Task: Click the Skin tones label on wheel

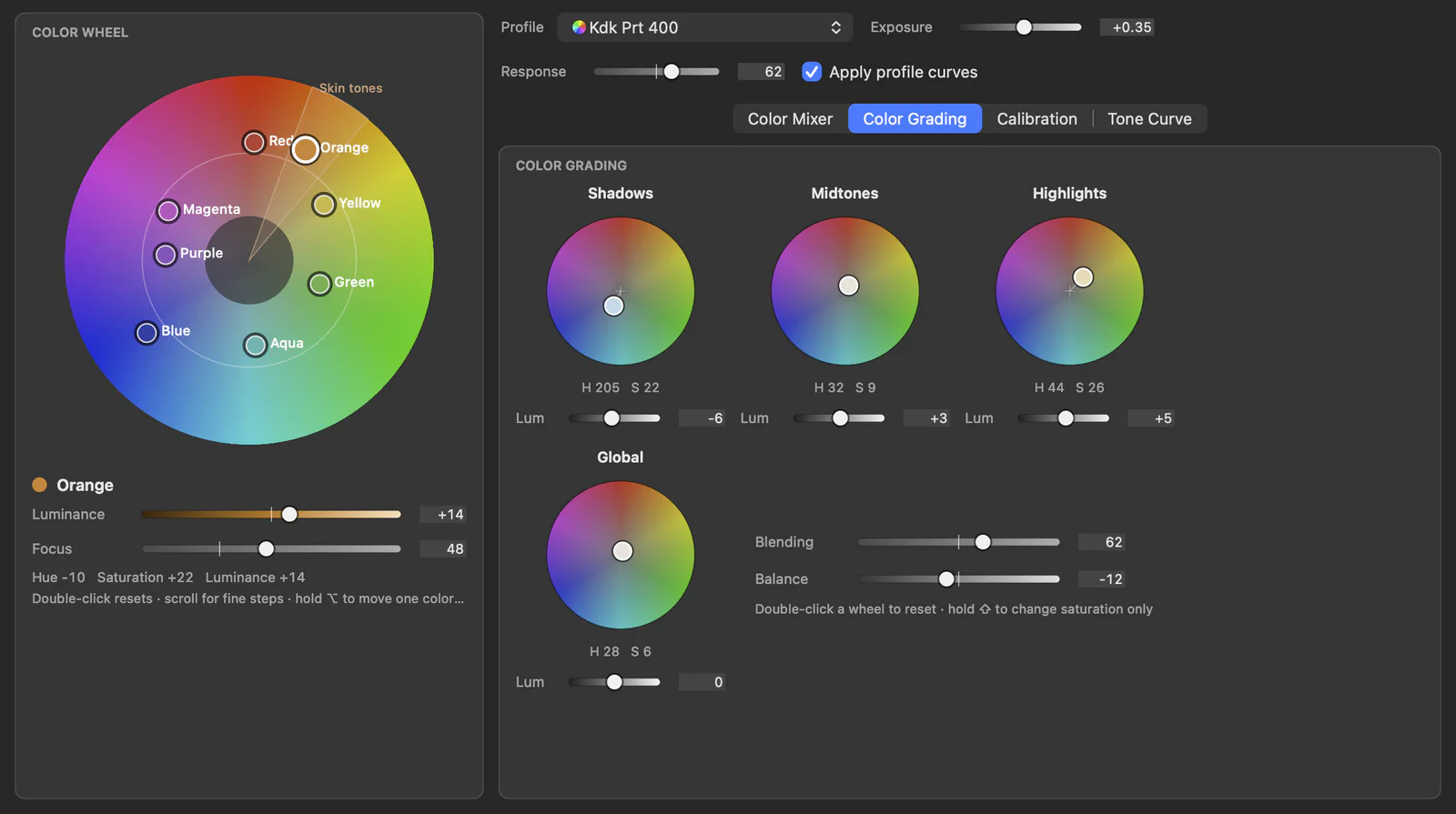Action: 350,88
